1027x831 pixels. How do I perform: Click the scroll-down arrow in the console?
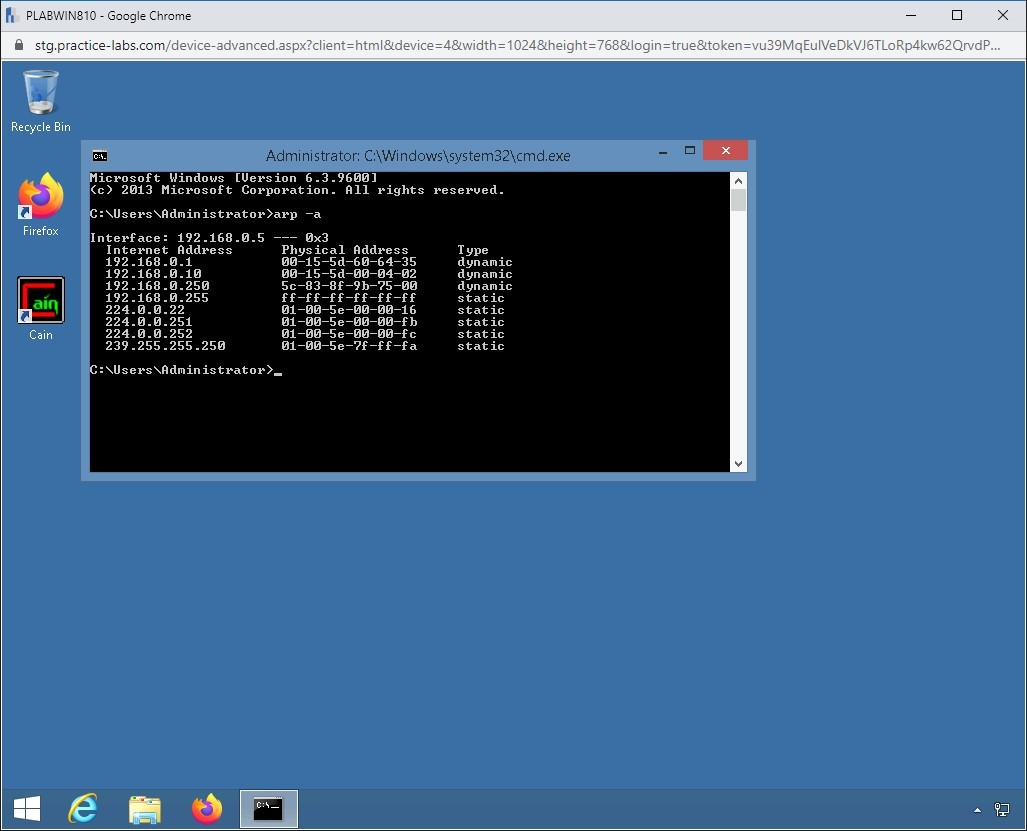738,463
